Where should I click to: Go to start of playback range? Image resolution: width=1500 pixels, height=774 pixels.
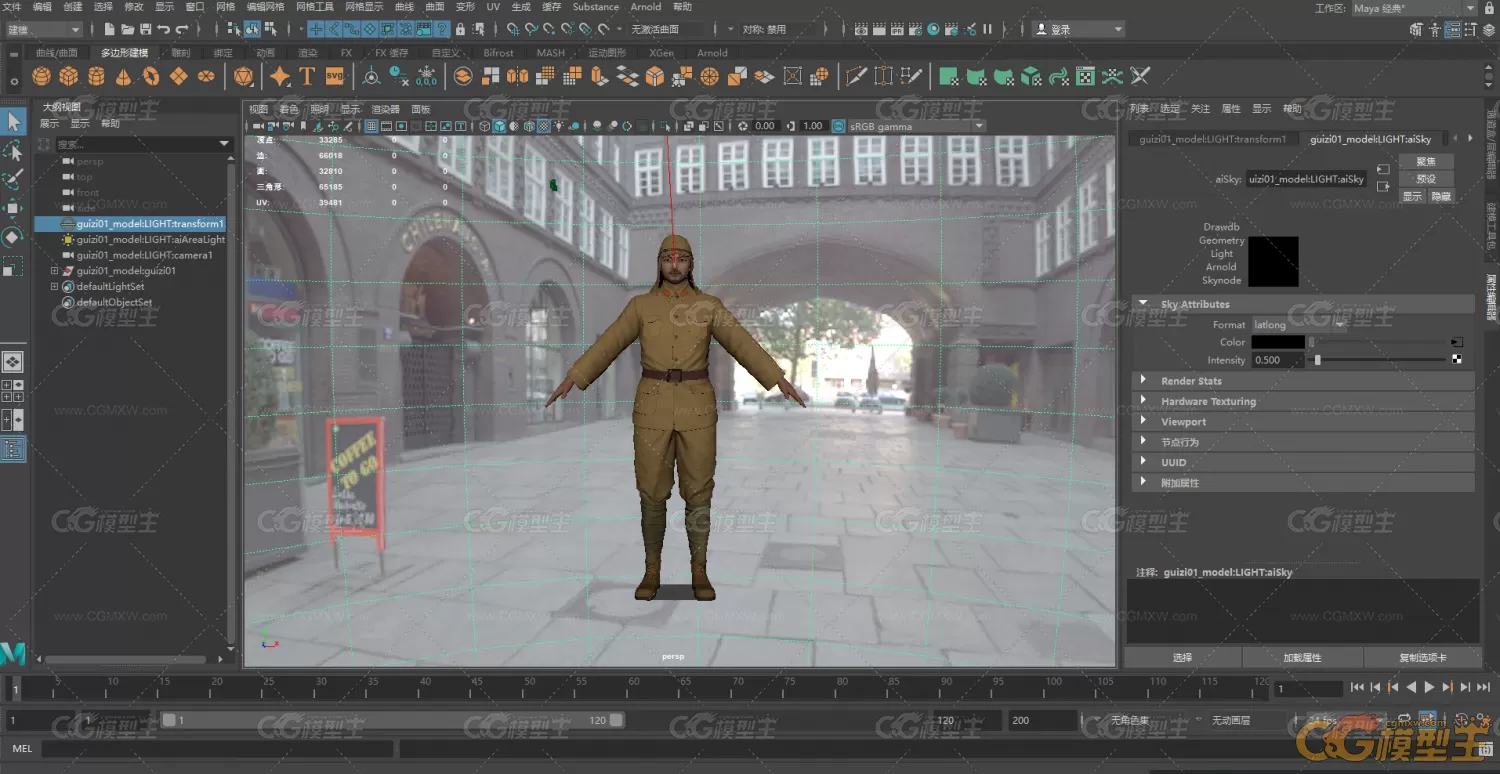point(1357,687)
